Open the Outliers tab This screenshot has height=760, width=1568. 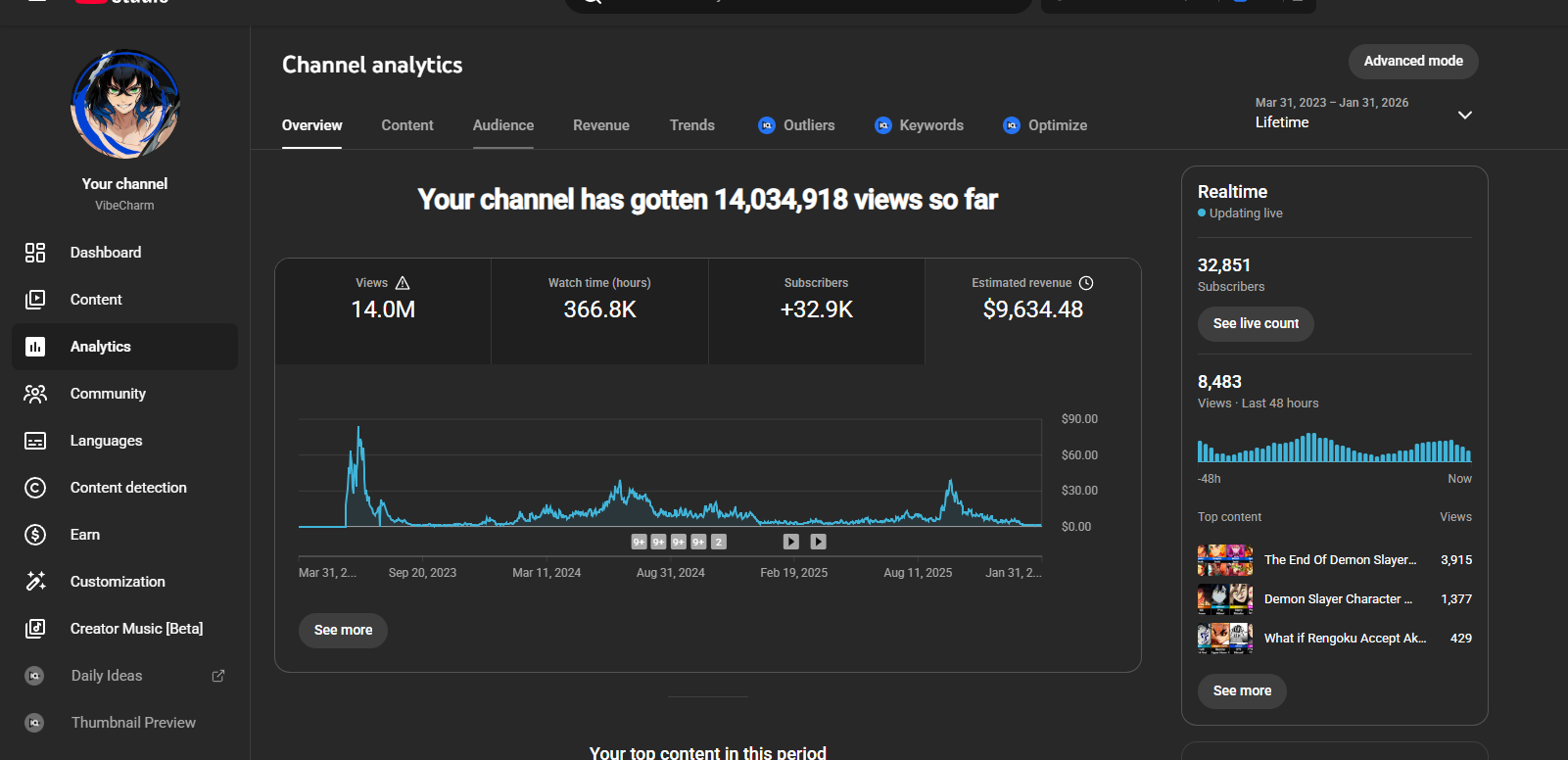pyautogui.click(x=796, y=125)
